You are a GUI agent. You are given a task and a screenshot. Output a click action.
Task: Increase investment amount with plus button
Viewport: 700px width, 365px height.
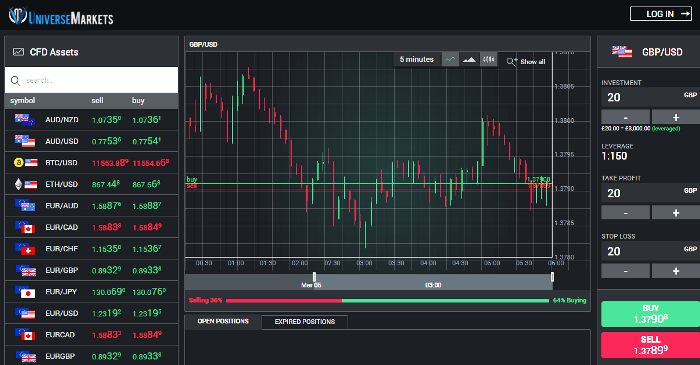[x=675, y=117]
